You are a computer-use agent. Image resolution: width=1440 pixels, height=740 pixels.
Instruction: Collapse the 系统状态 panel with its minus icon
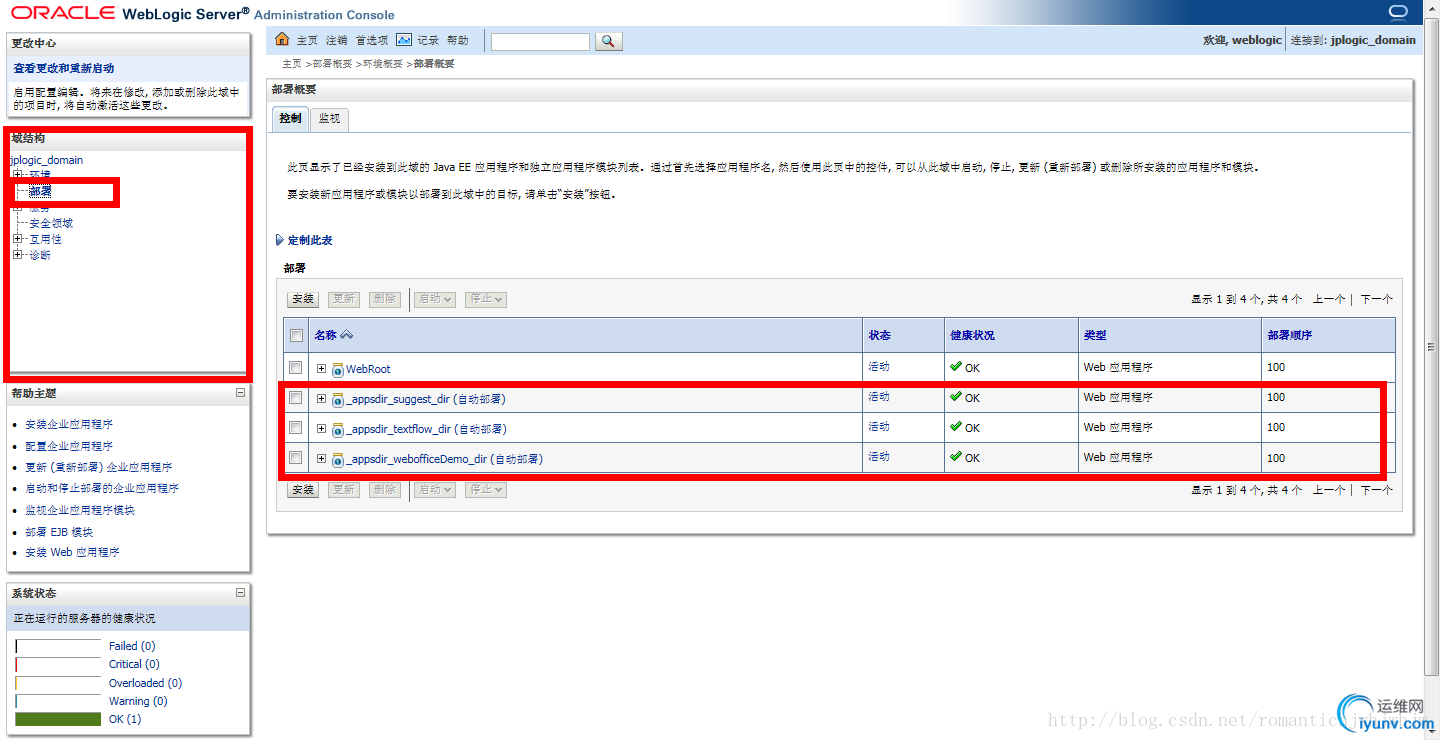tap(240, 593)
